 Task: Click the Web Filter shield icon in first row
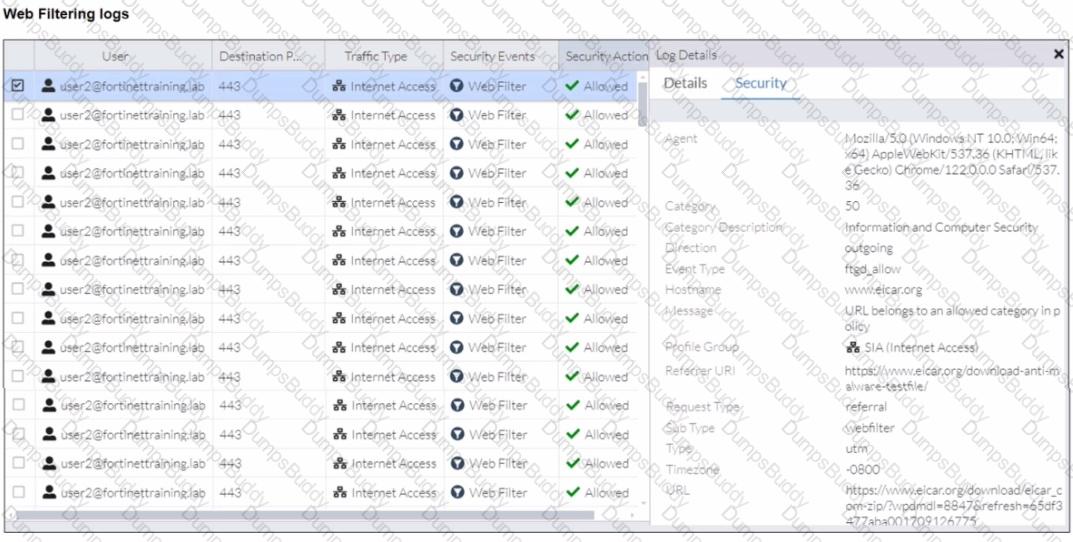(x=457, y=86)
